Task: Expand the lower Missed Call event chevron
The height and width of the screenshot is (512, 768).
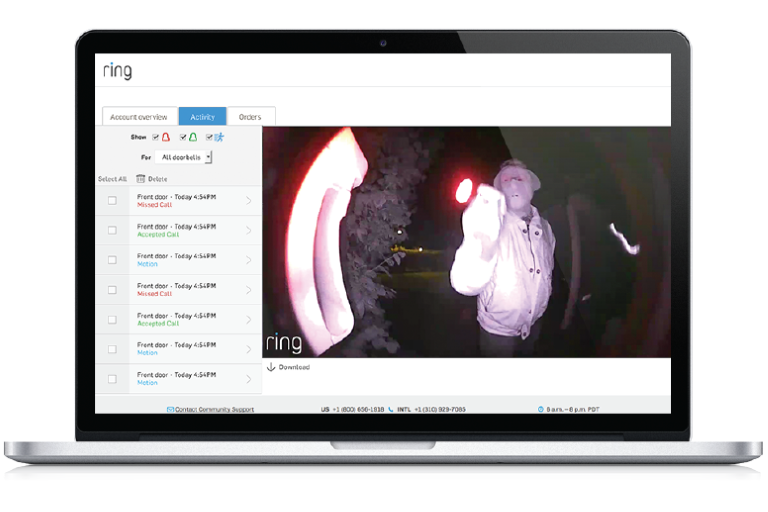Action: [249, 290]
